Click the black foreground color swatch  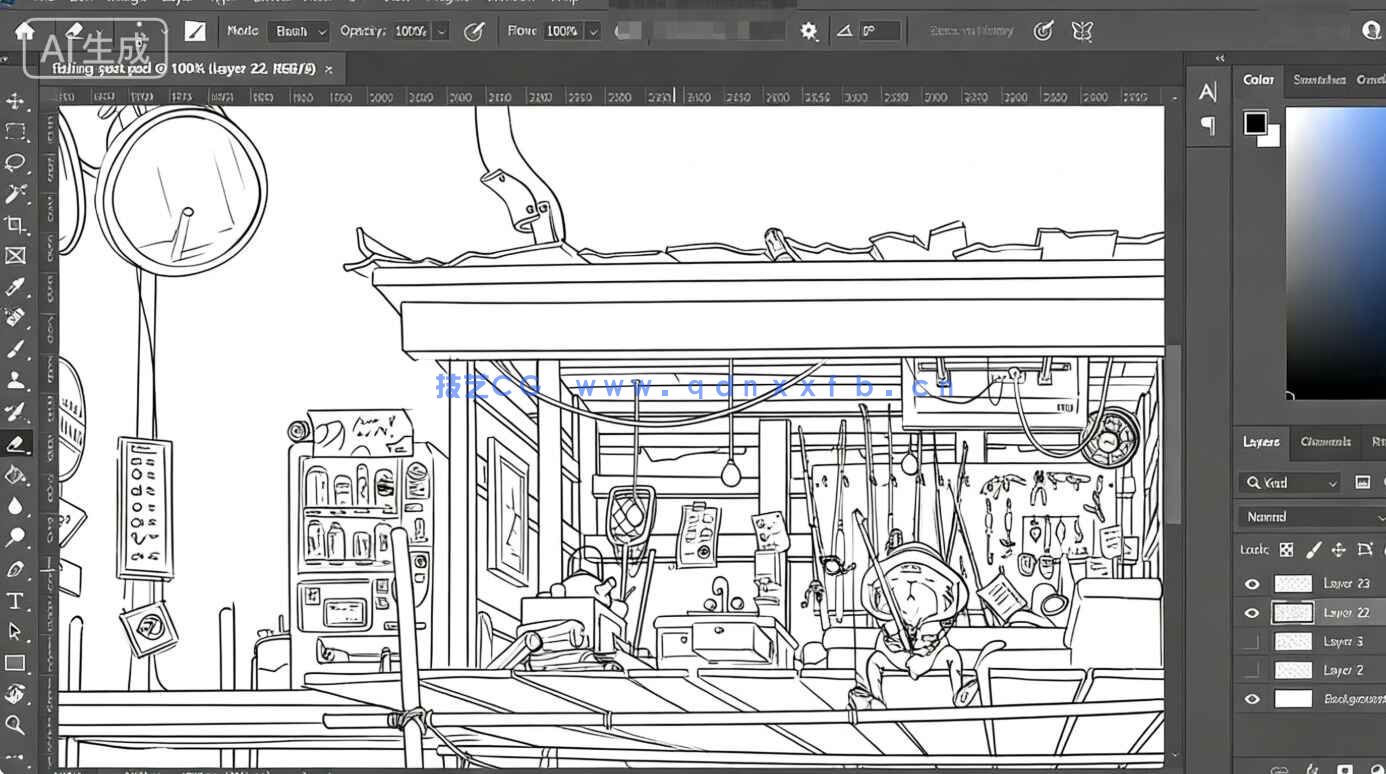[x=1255, y=123]
